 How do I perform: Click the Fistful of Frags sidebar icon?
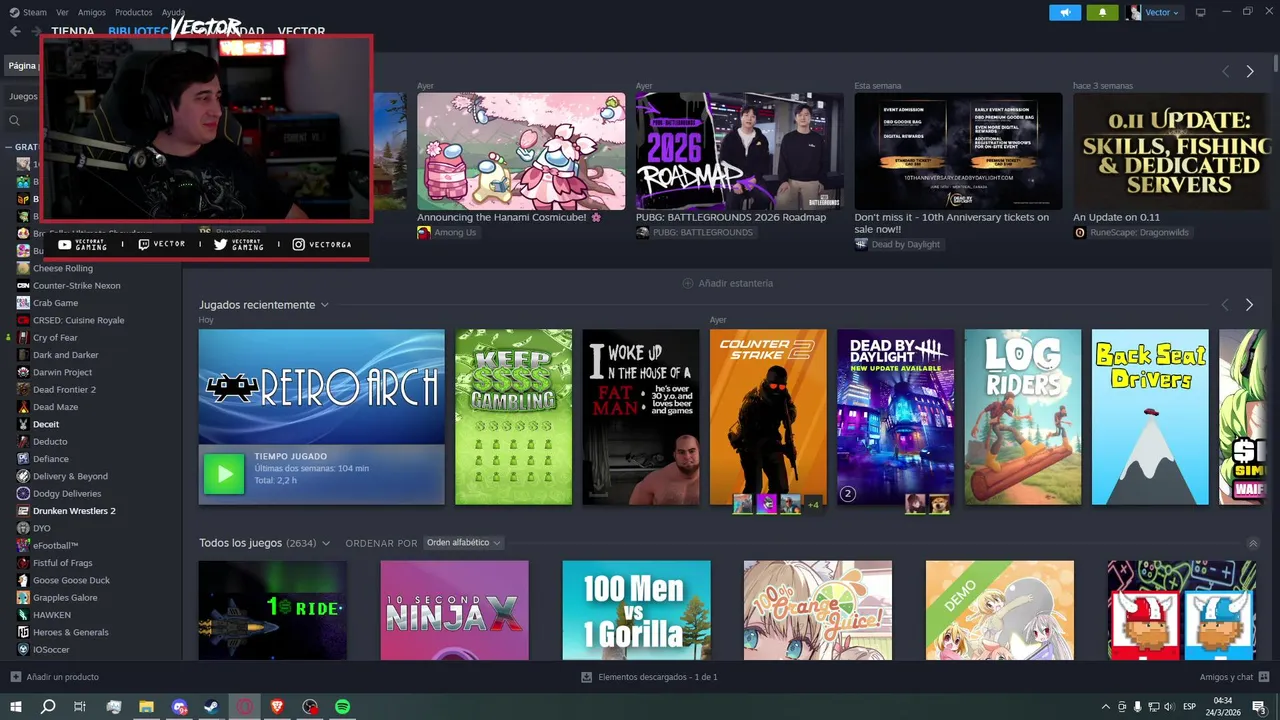click(x=23, y=563)
